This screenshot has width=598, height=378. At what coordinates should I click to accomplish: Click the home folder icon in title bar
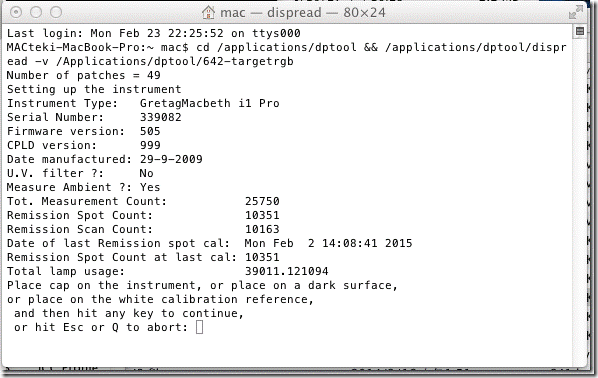coord(208,12)
